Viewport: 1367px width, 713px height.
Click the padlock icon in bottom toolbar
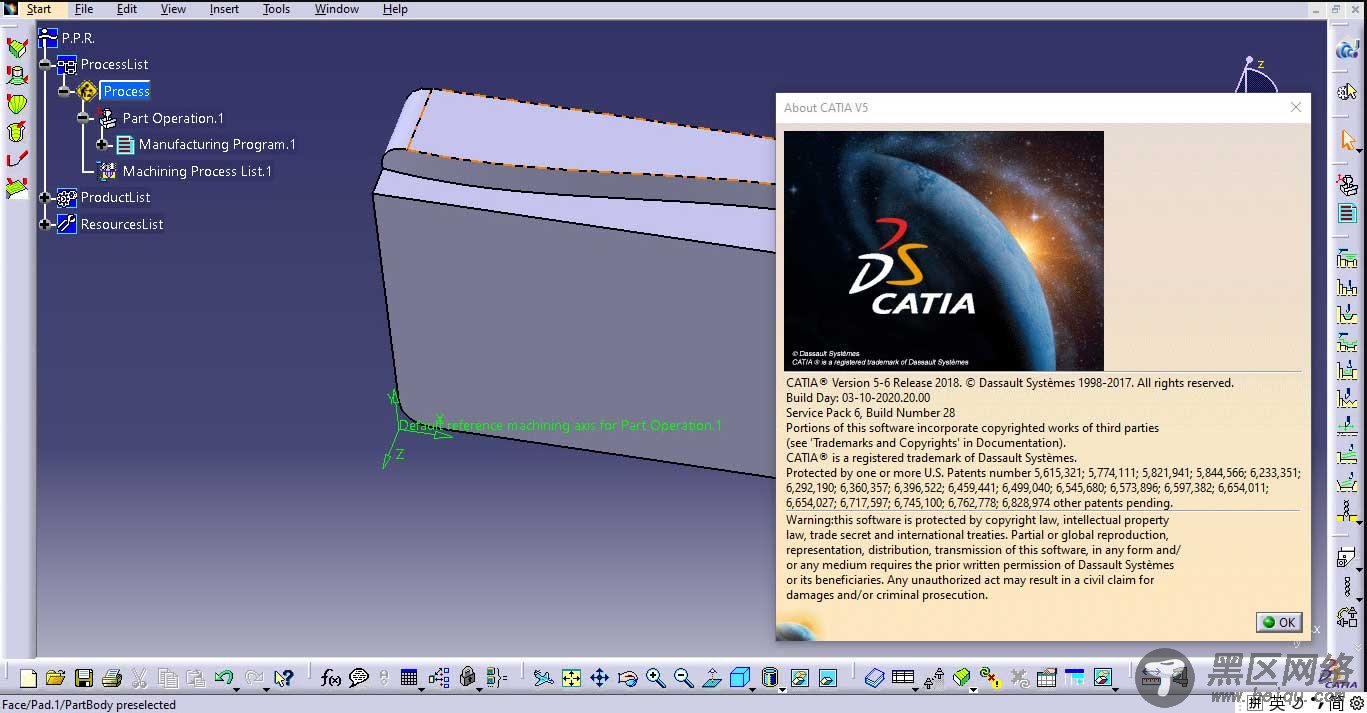click(467, 678)
